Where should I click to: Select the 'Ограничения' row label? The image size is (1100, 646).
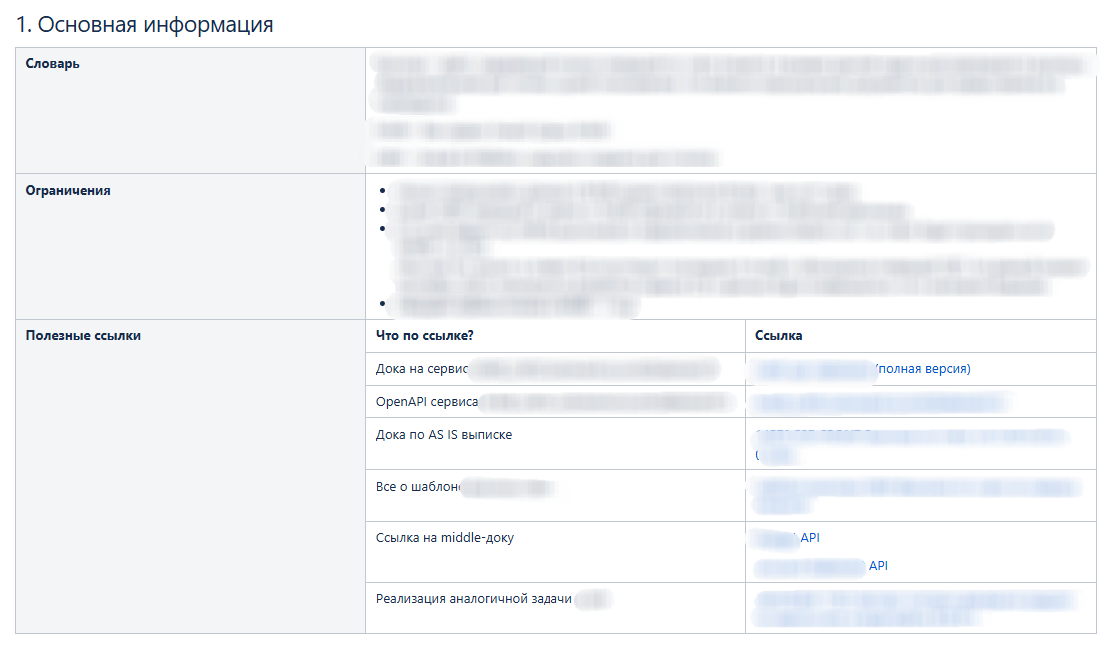(x=68, y=191)
